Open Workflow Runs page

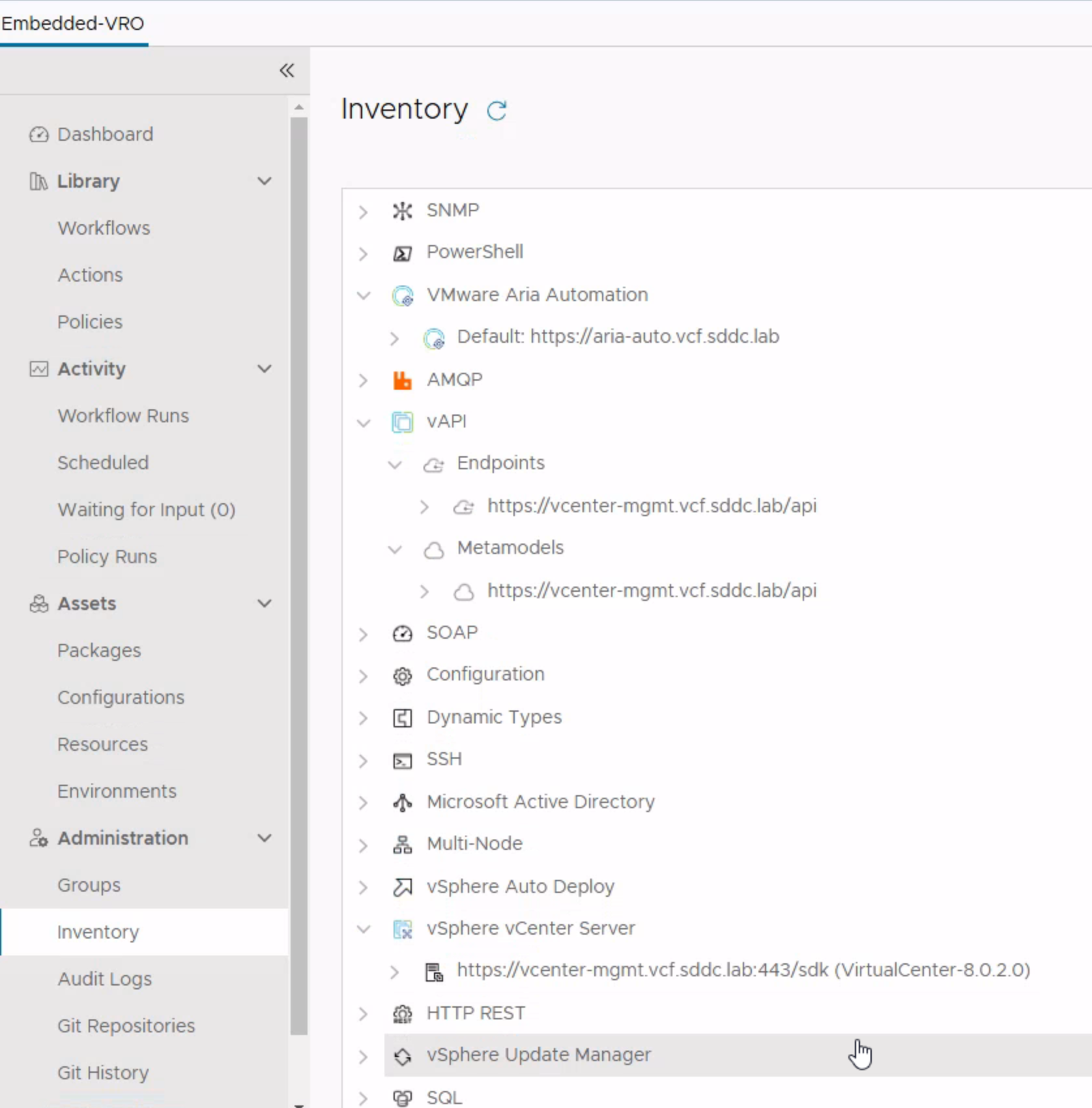point(123,416)
